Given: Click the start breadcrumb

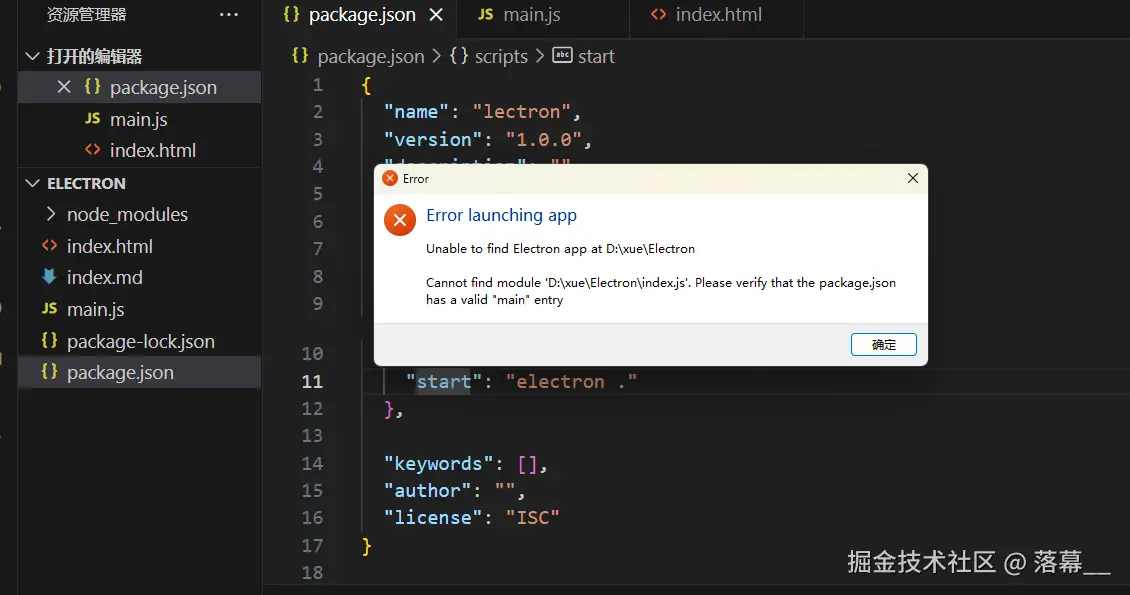Looking at the screenshot, I should click(x=596, y=56).
